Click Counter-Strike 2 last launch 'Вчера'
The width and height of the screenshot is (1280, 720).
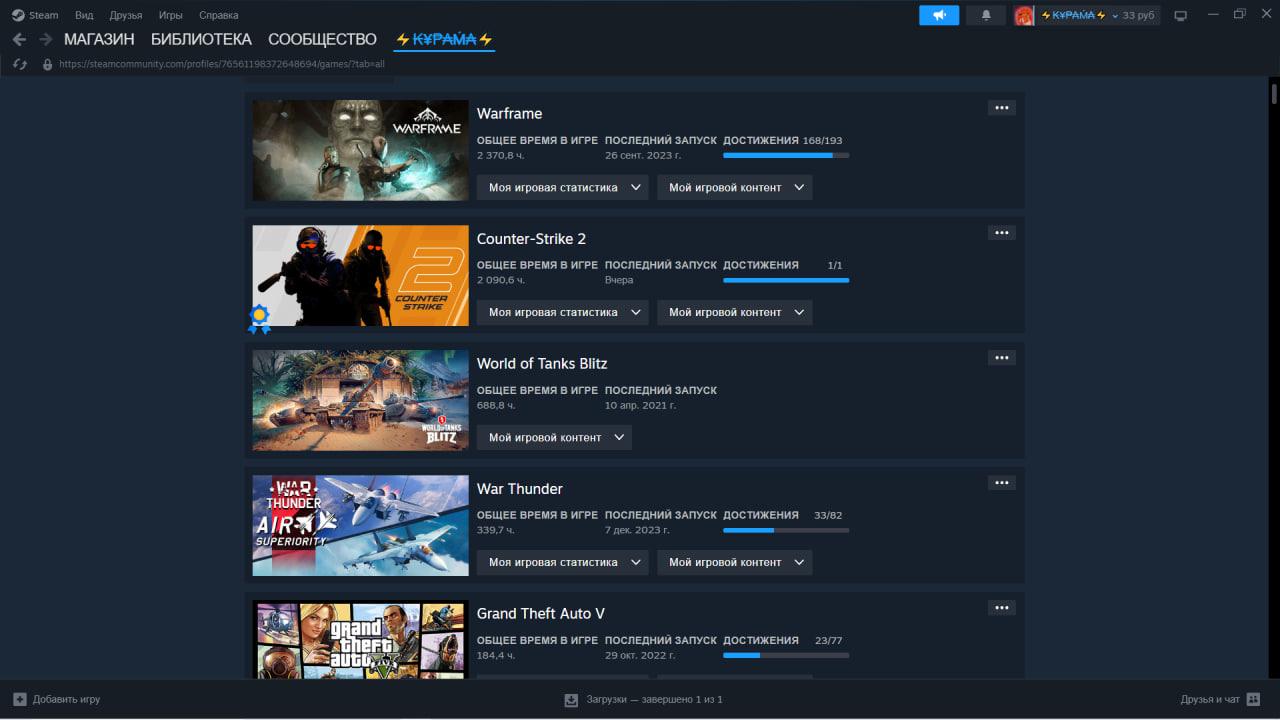(x=619, y=280)
